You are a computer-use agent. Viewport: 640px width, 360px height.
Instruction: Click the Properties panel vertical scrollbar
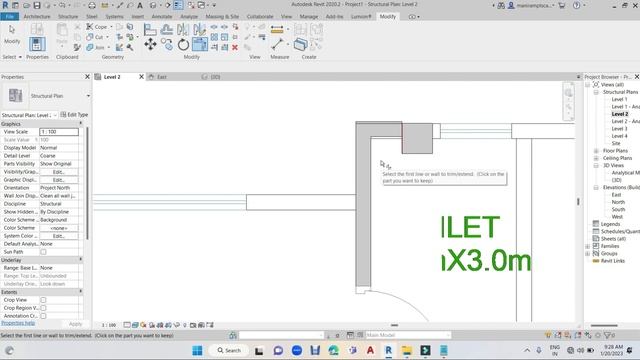[87, 183]
